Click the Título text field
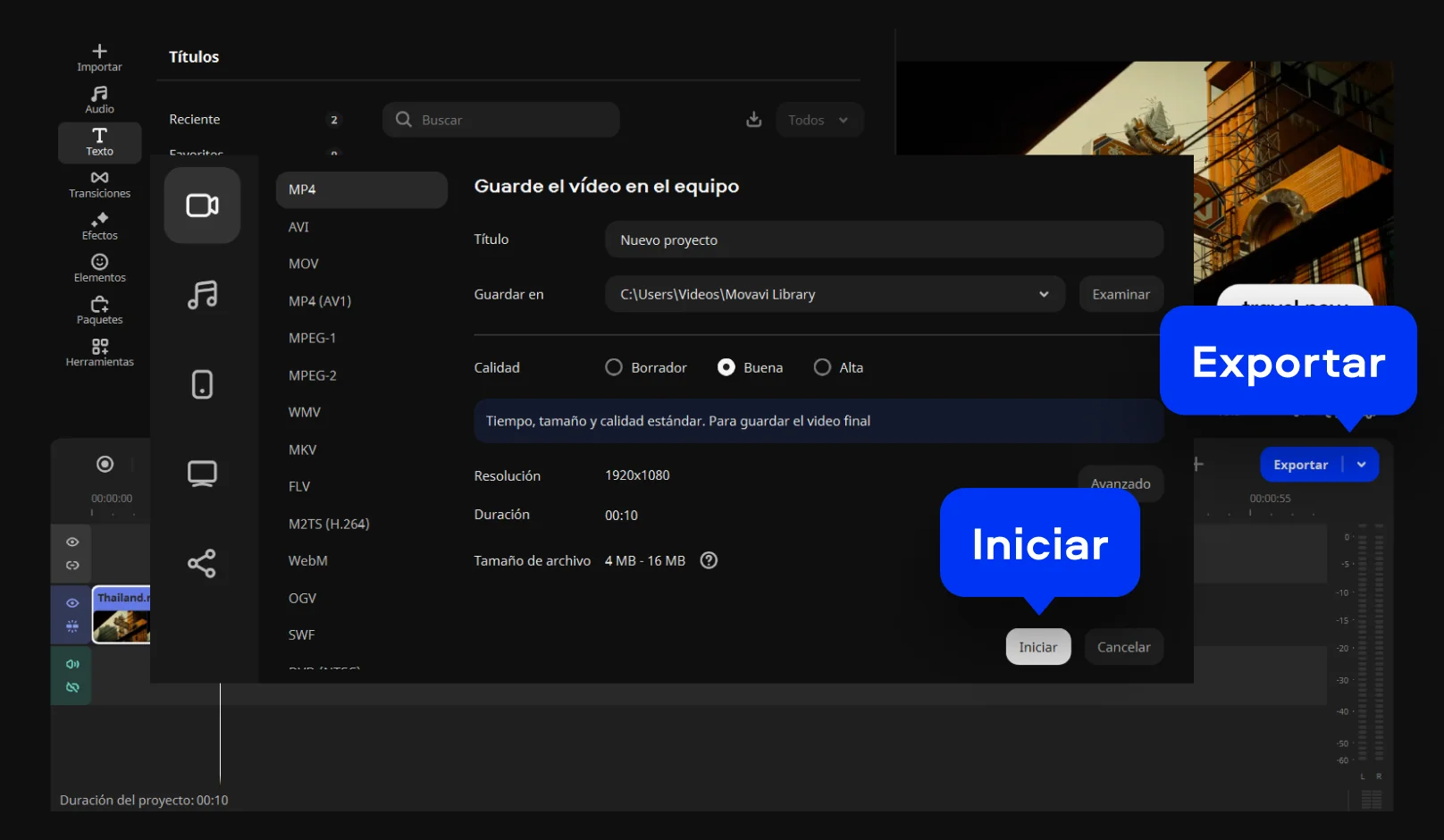Screen dimensions: 1444x840 tap(883, 239)
